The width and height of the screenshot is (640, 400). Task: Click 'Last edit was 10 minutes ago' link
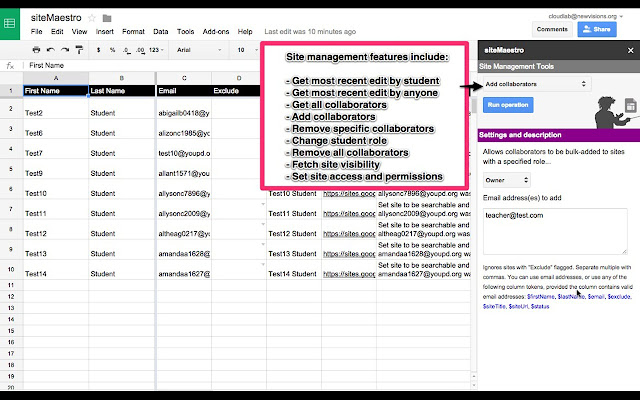310,31
